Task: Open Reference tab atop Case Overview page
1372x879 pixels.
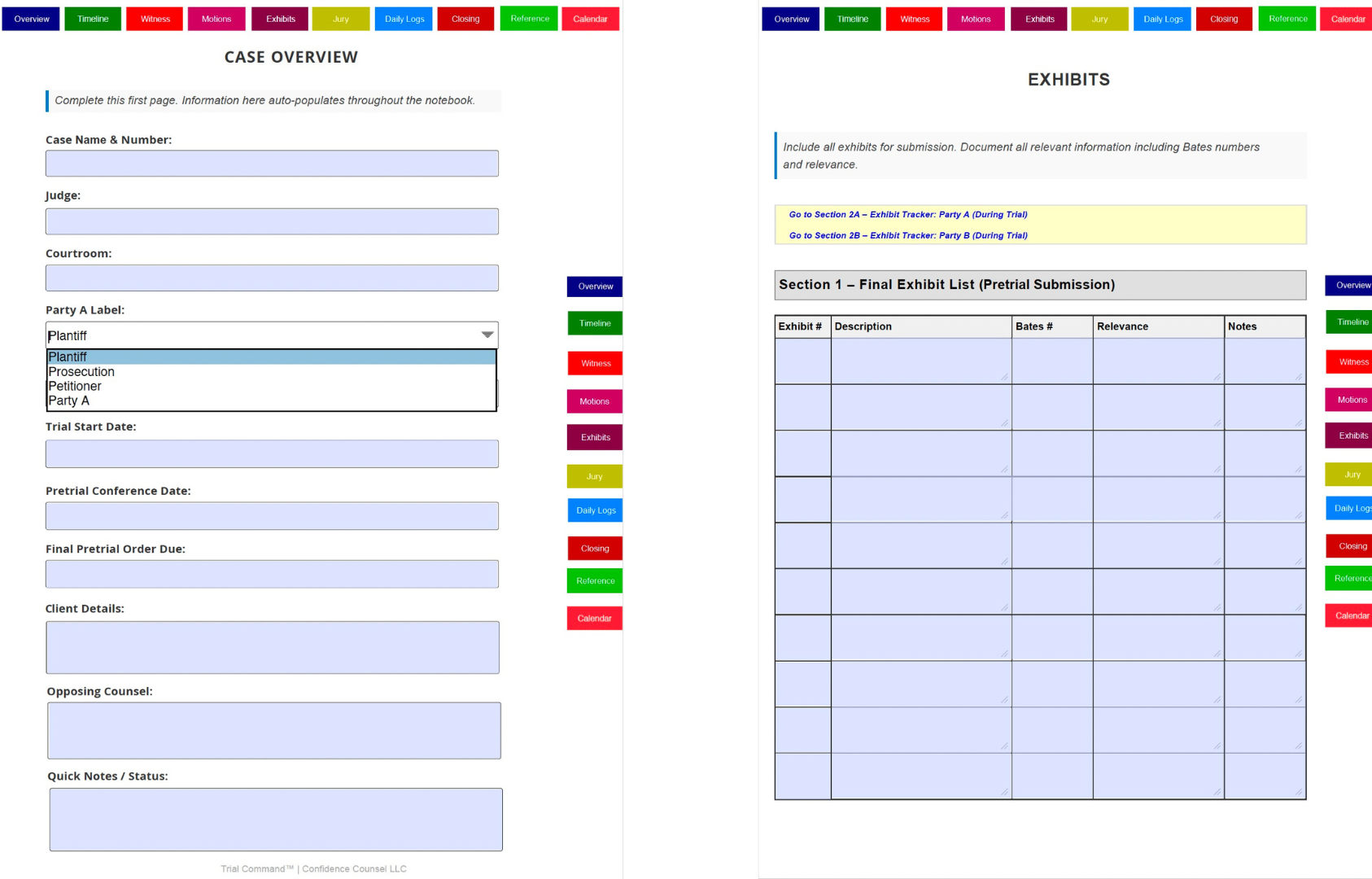Action: point(529,19)
